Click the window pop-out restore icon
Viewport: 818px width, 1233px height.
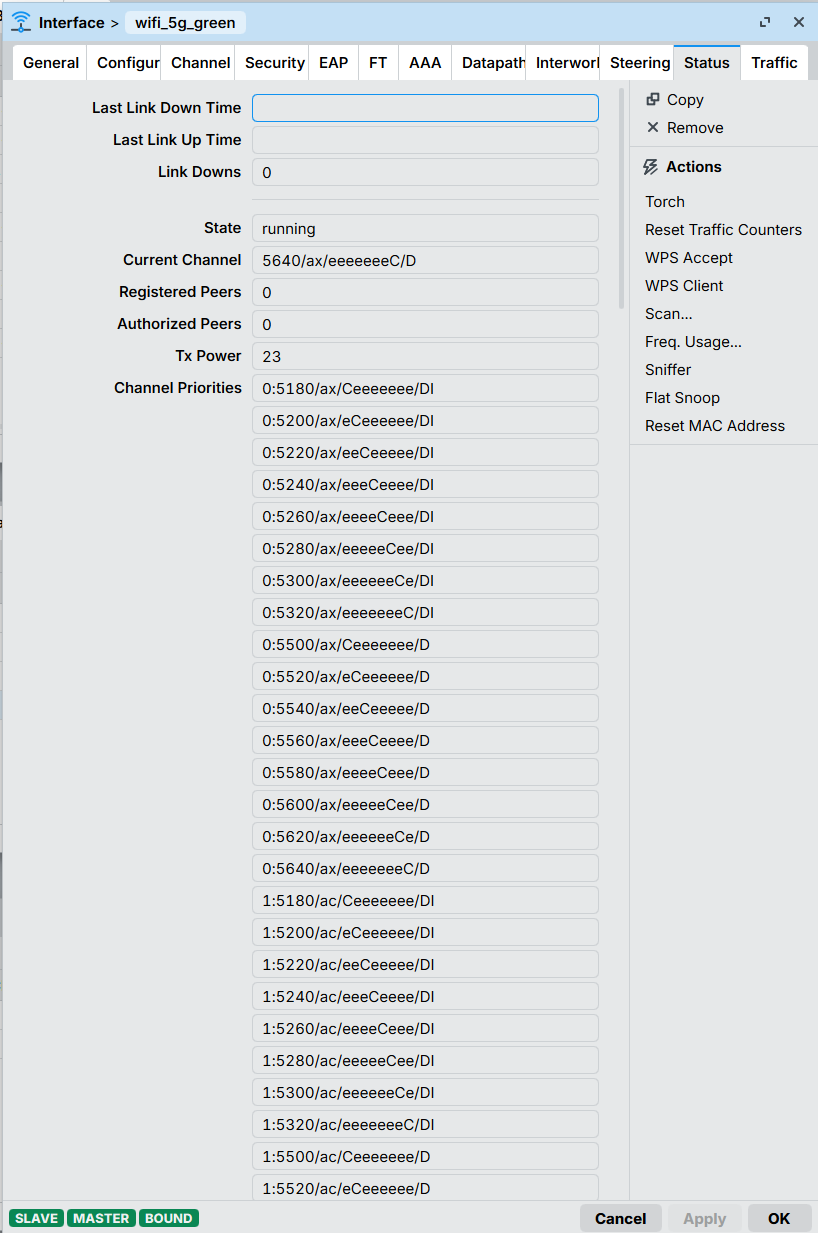click(765, 22)
